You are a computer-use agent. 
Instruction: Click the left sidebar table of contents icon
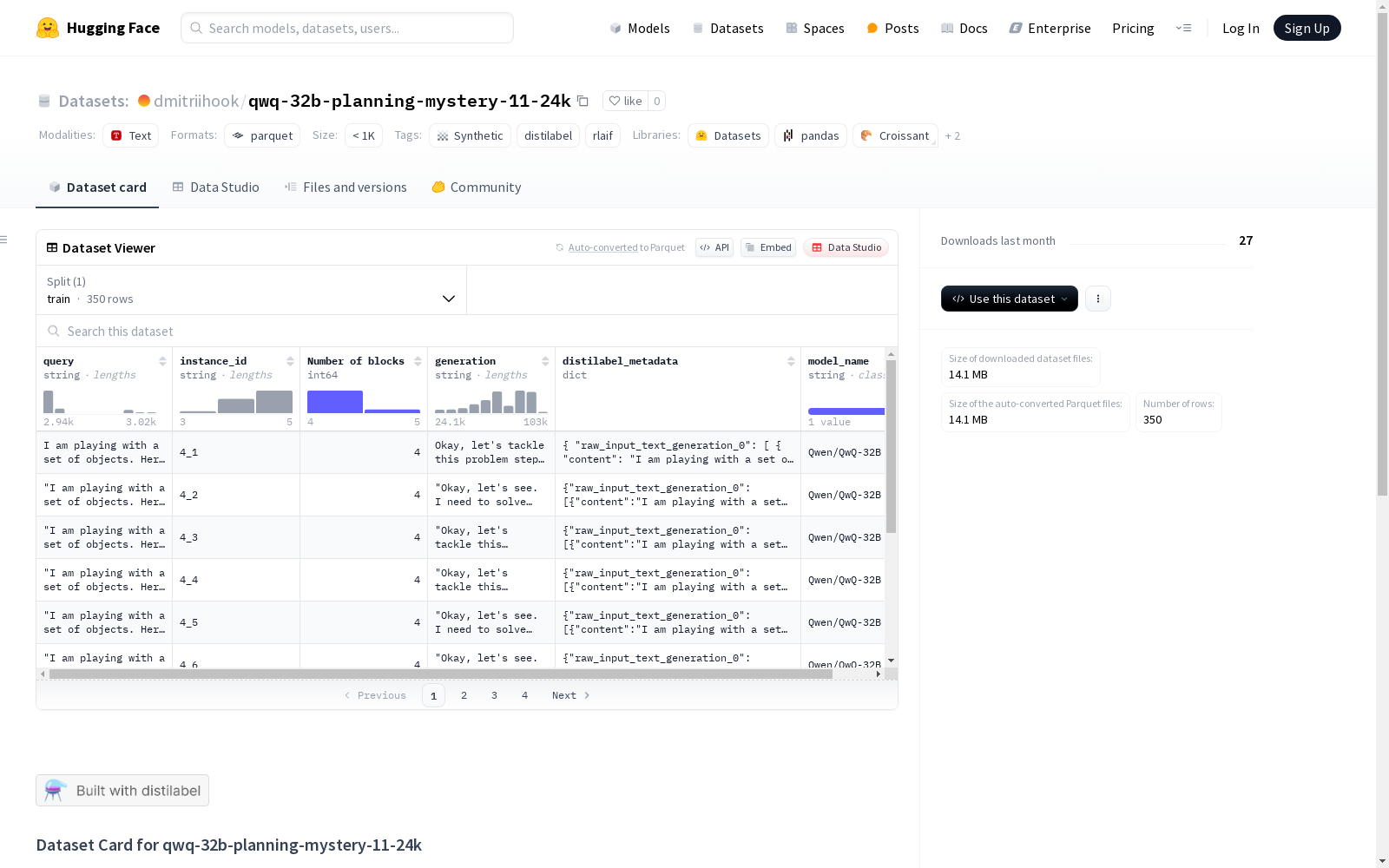click(x=4, y=240)
